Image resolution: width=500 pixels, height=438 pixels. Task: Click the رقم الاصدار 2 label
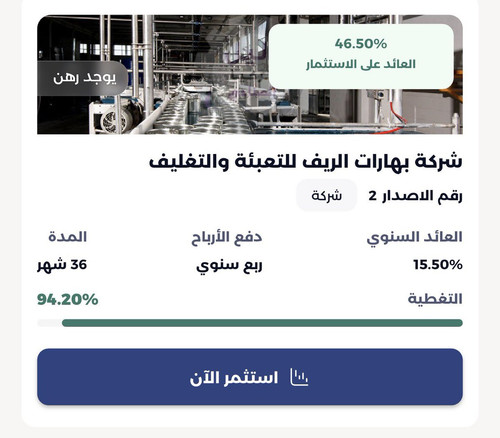point(415,196)
